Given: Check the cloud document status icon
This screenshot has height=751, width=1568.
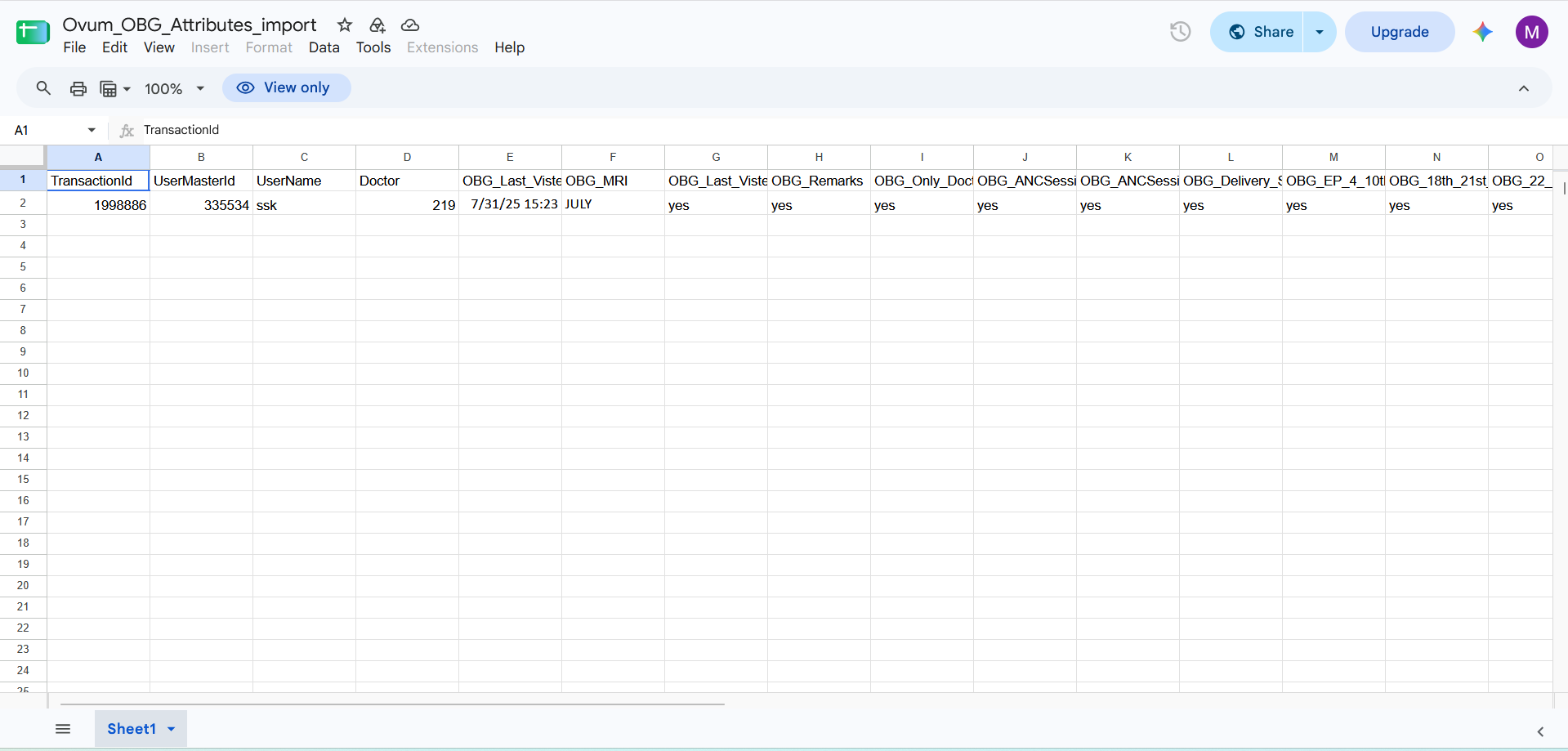Looking at the screenshot, I should click(x=410, y=25).
